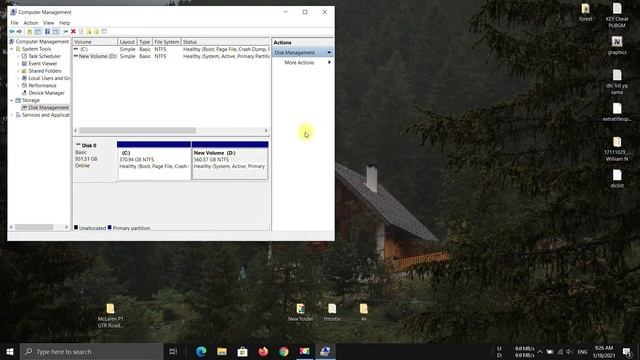This screenshot has height=360, width=640.
Task: Select the Device Manager icon
Action: (24, 93)
